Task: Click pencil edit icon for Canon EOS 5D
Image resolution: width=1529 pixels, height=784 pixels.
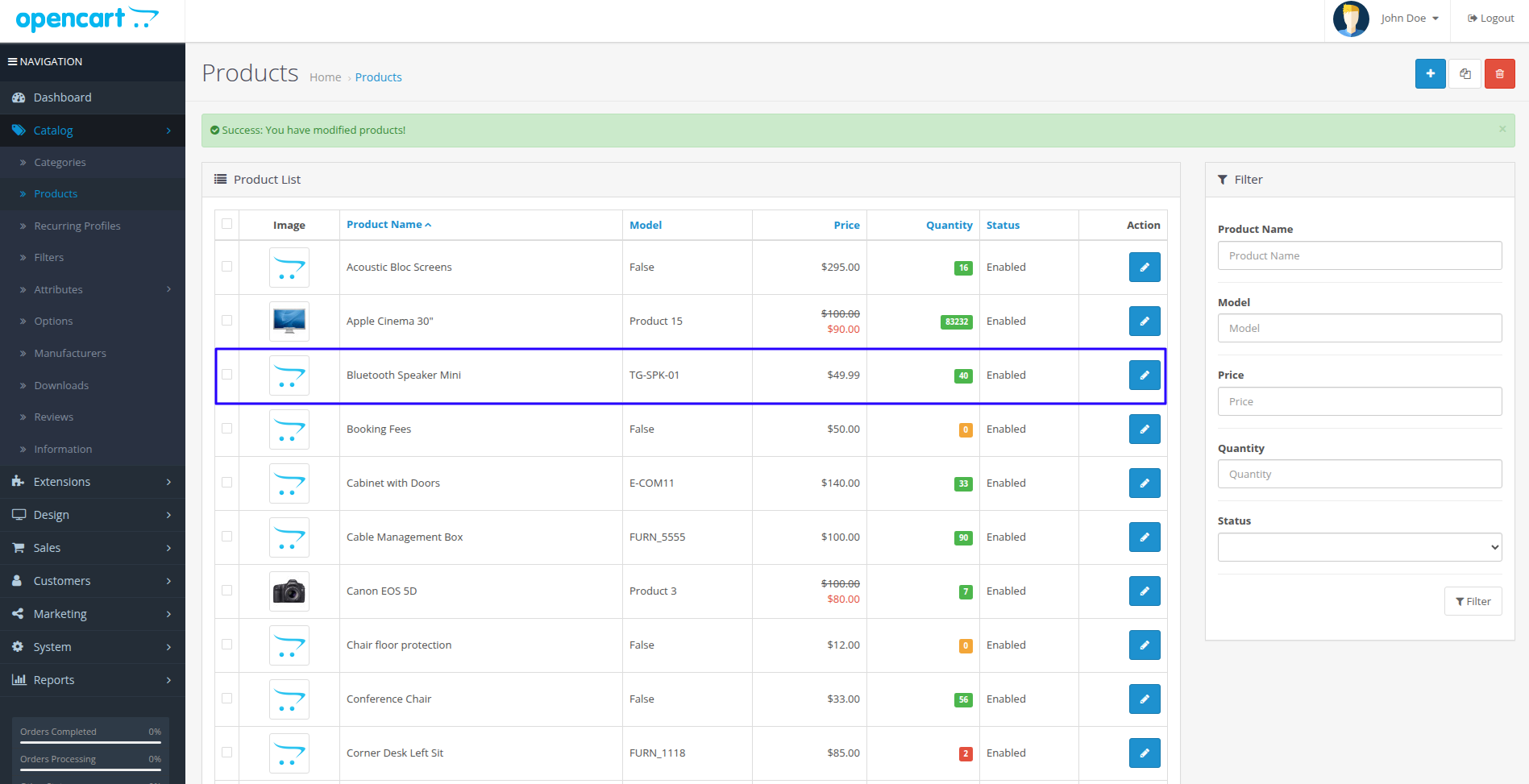Action: [1144, 591]
